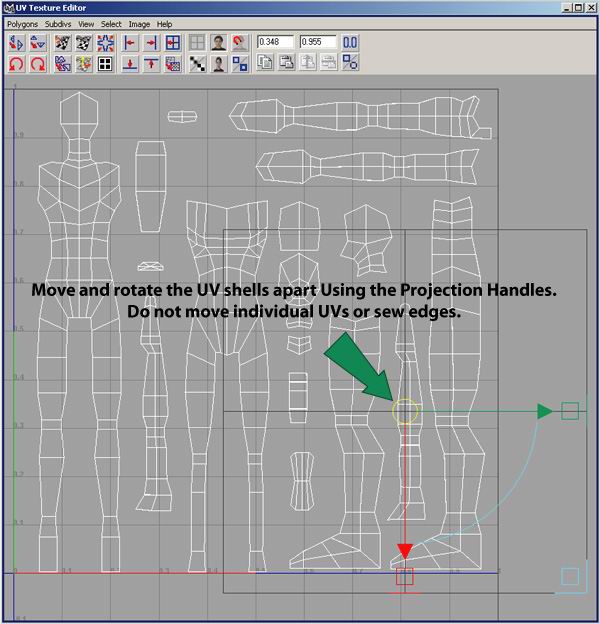Open the Image menu
The width and height of the screenshot is (600, 624).
click(x=139, y=23)
